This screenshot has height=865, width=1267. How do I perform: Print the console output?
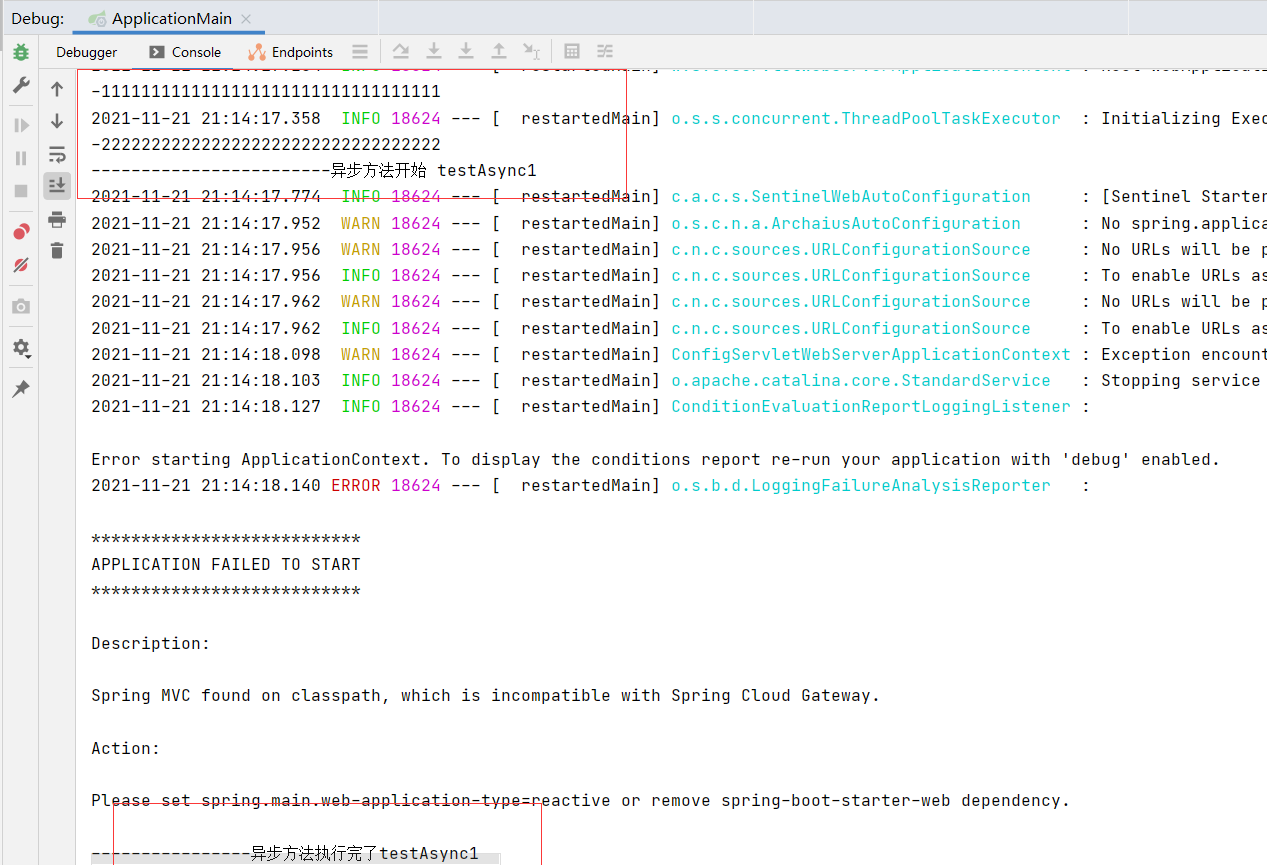[57, 219]
